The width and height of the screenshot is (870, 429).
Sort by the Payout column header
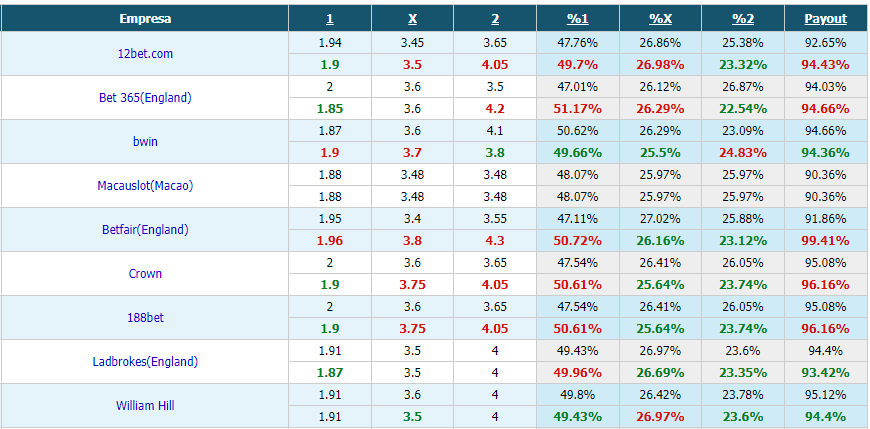[826, 19]
